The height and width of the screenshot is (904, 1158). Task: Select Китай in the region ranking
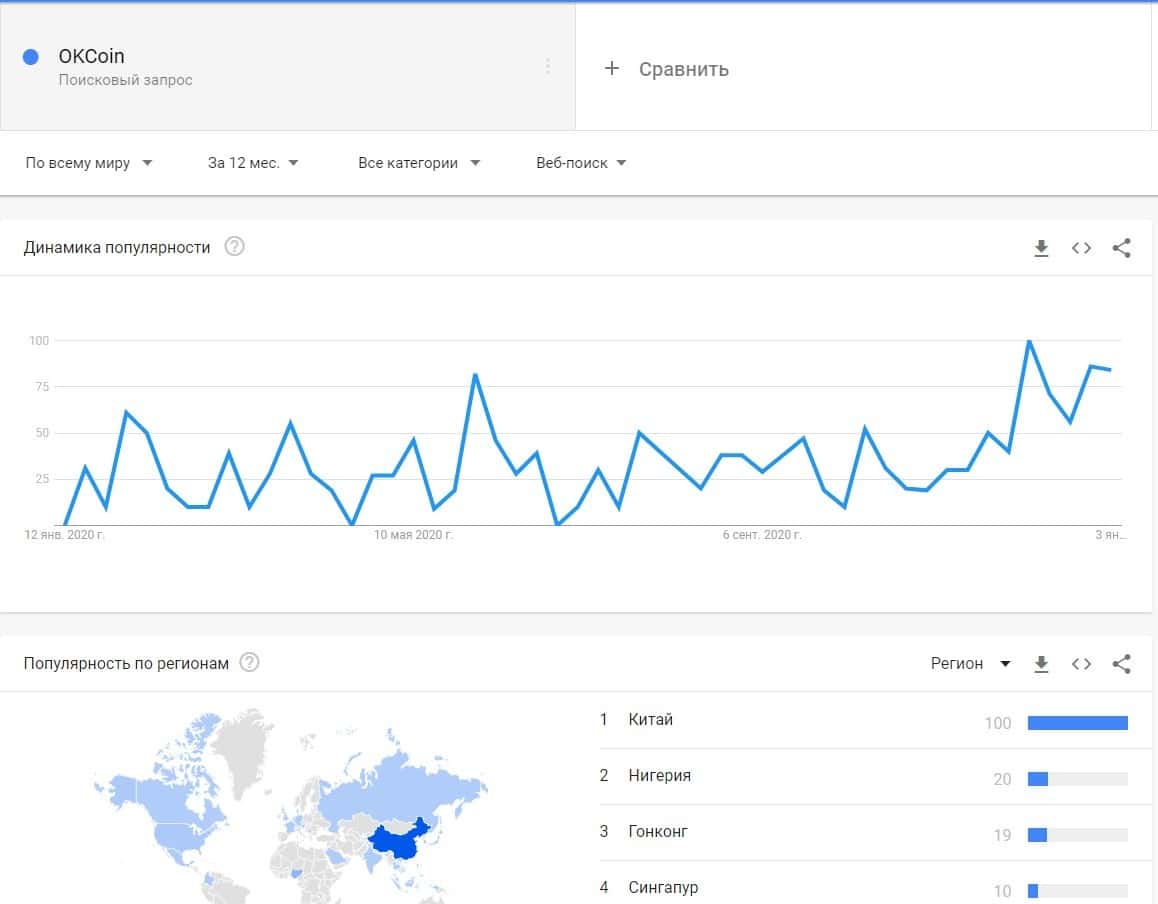651,720
